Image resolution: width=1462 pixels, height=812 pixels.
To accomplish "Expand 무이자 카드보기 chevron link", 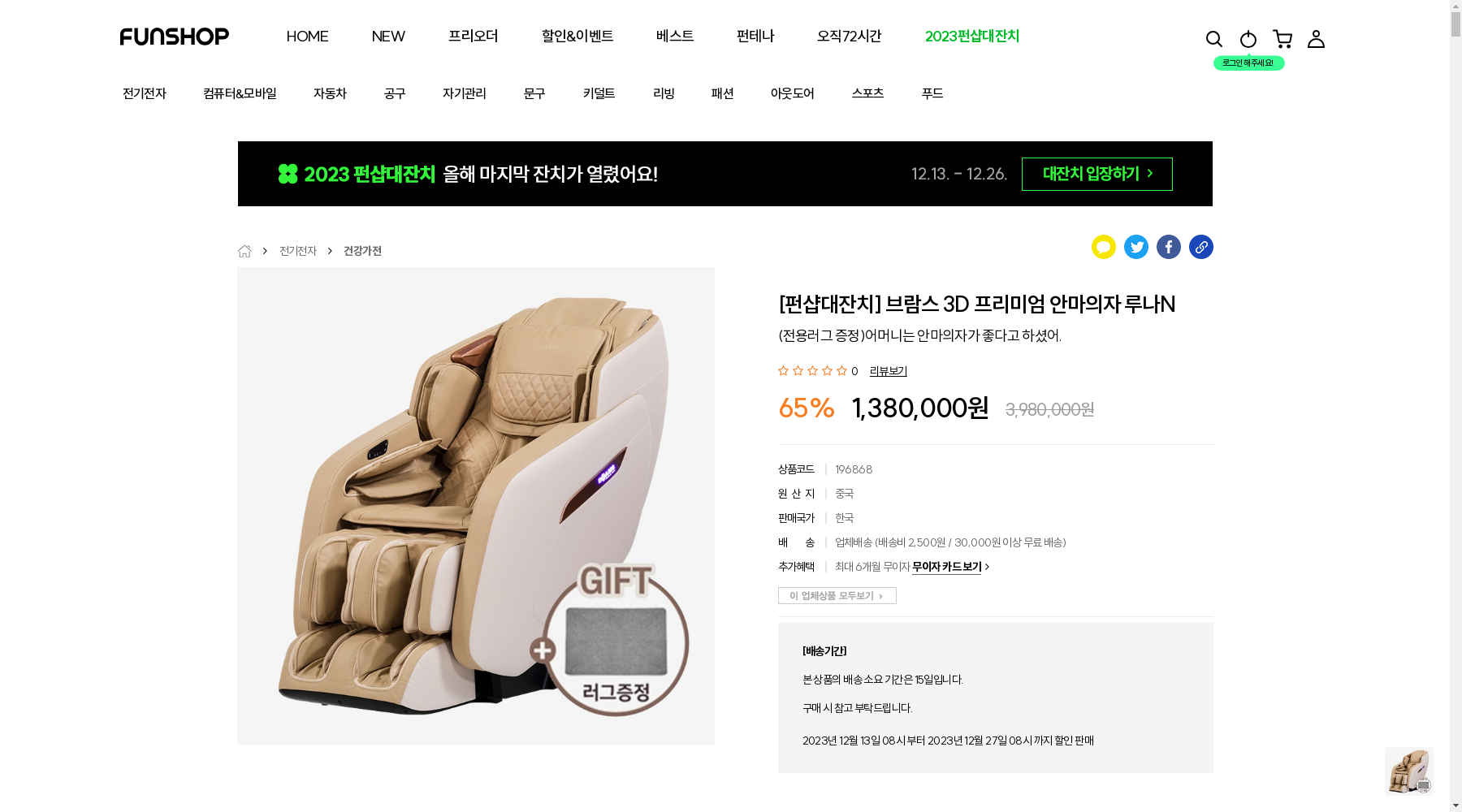I will [x=950, y=567].
